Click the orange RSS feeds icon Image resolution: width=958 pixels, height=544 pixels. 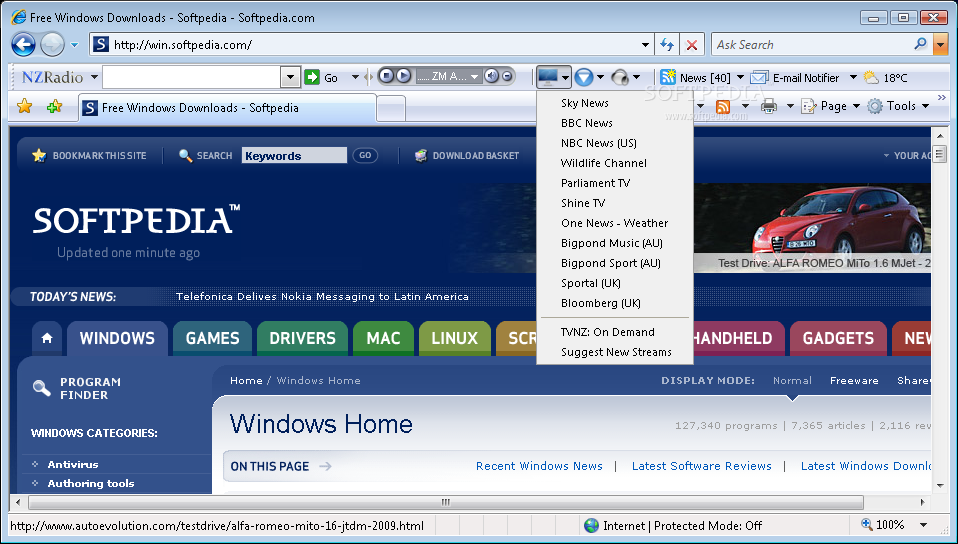723,106
